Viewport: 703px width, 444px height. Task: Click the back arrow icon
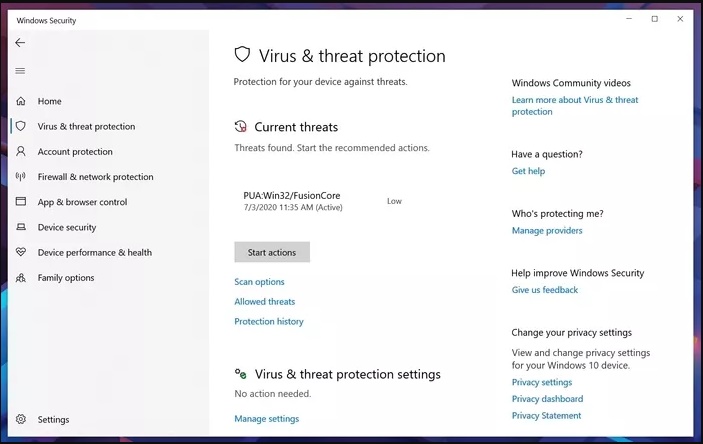click(x=20, y=43)
